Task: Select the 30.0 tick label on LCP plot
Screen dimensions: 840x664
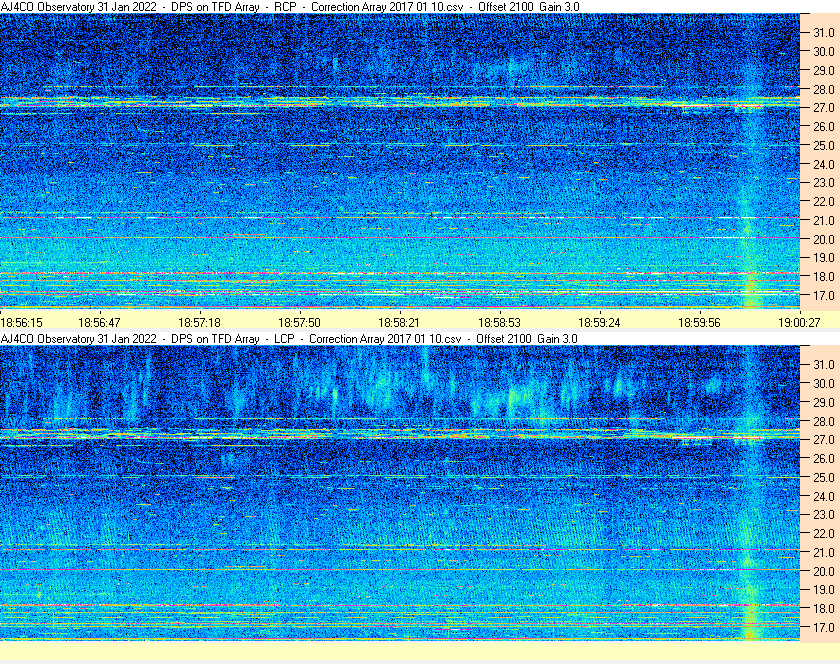Action: point(824,384)
